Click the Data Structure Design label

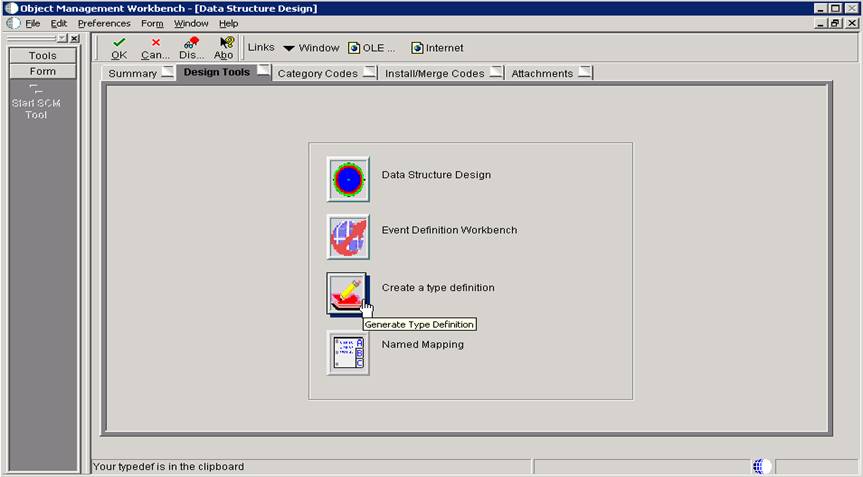click(x=436, y=175)
